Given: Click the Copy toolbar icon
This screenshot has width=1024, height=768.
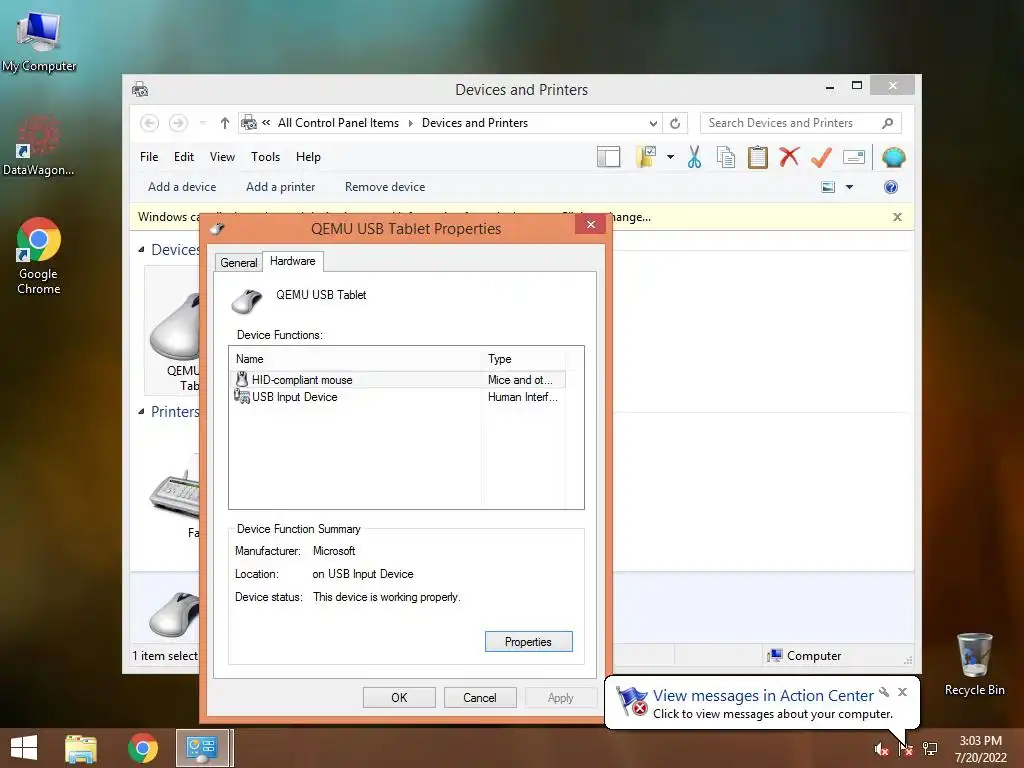Looking at the screenshot, I should pos(726,157).
